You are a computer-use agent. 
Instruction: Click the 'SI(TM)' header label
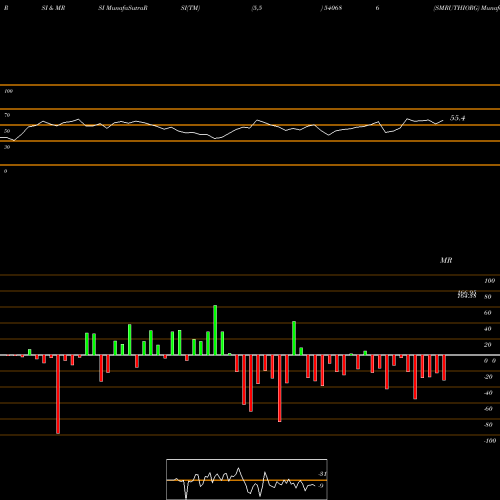click(190, 8)
